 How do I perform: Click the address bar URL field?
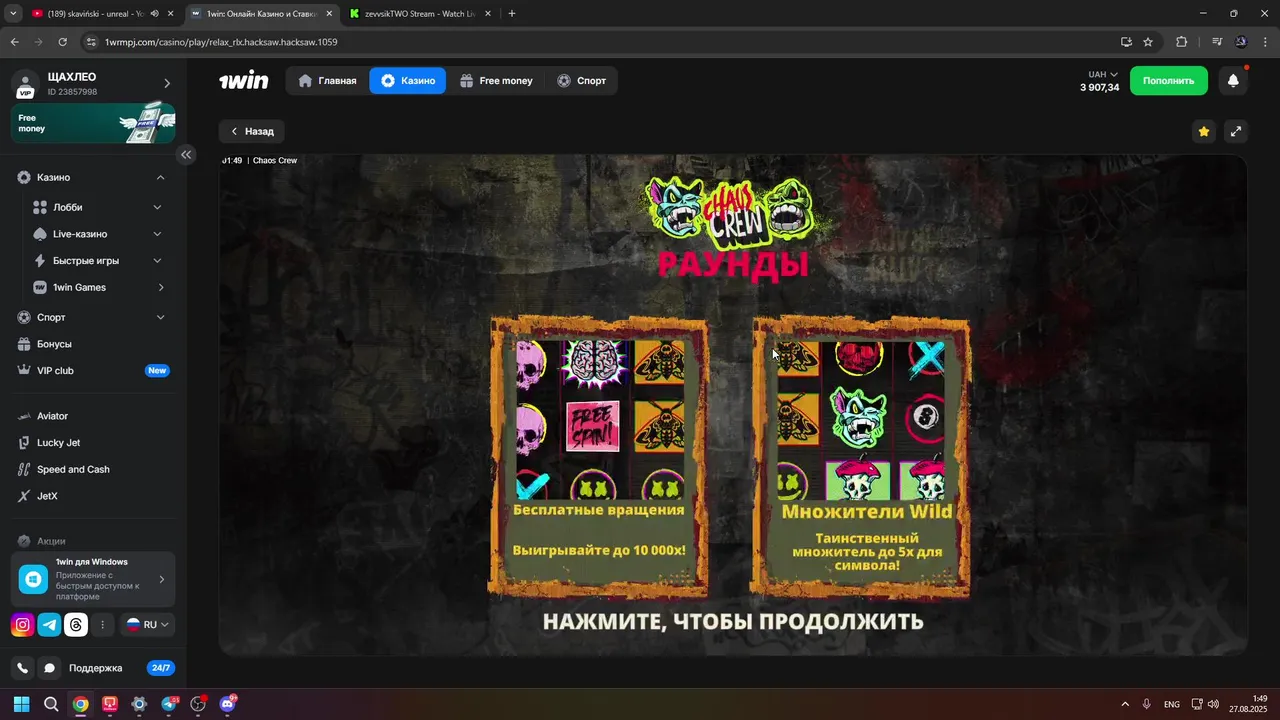tap(600, 42)
